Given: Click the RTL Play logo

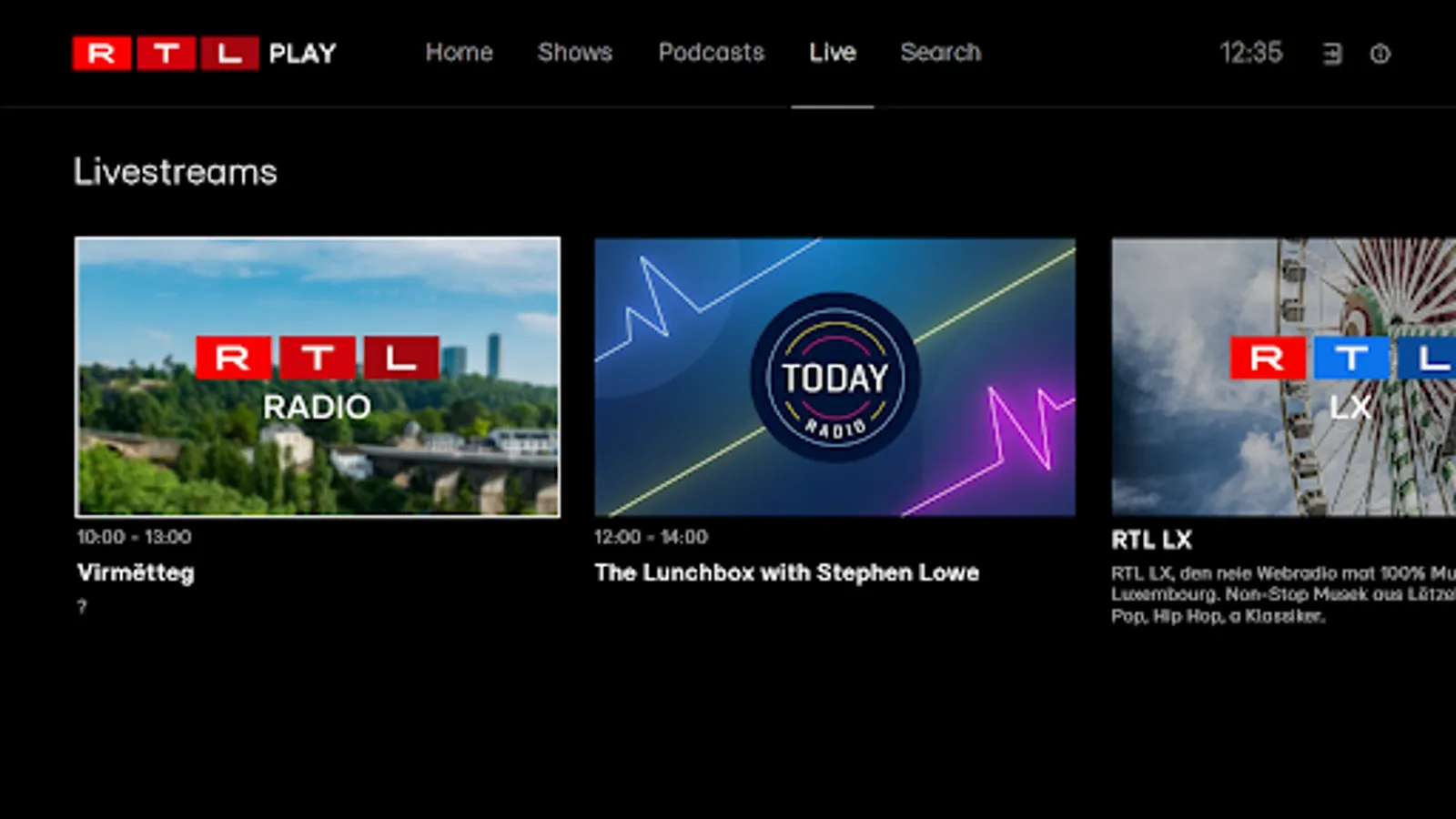Looking at the screenshot, I should [205, 53].
